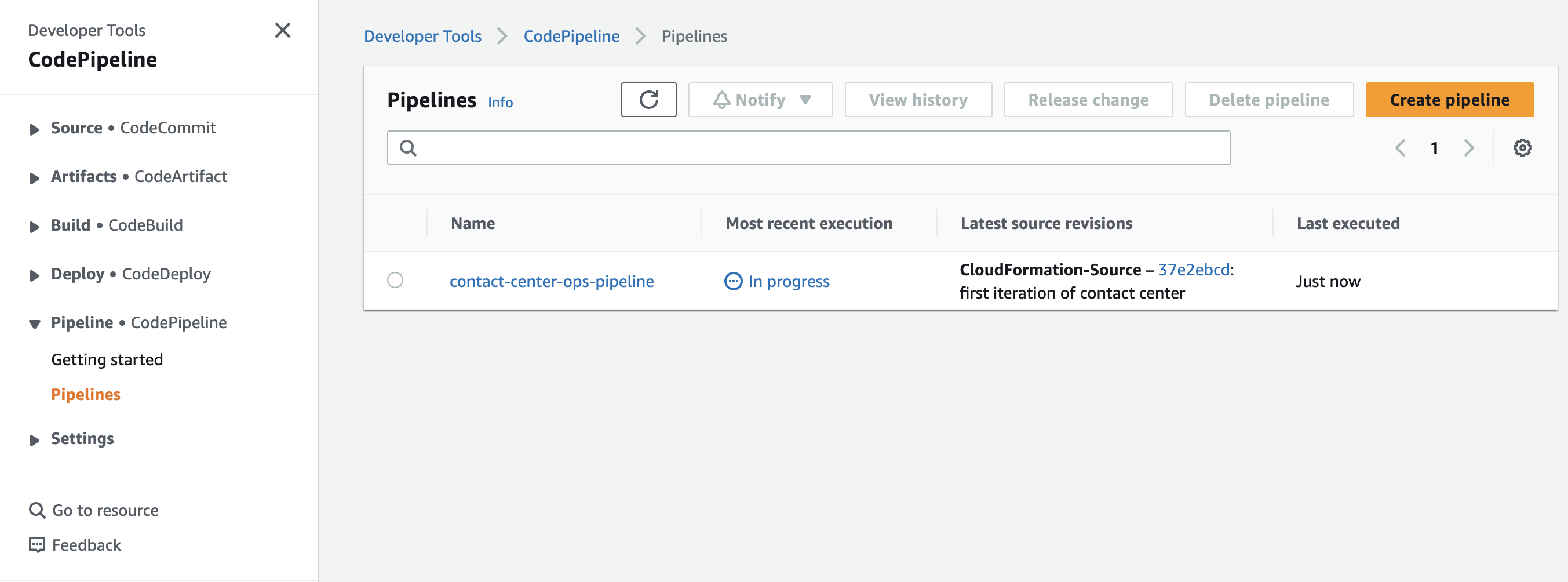Viewport: 1568px width, 582px height.
Task: Click the pipelines search input field
Action: [808, 148]
